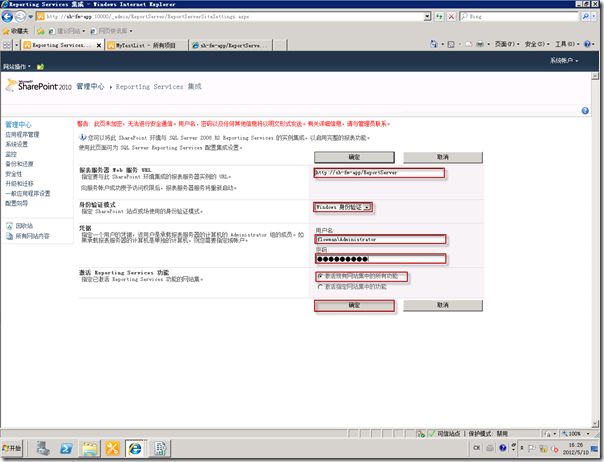Click the command bar Help question icon
This screenshot has width=604, height=462.
click(x=587, y=44)
